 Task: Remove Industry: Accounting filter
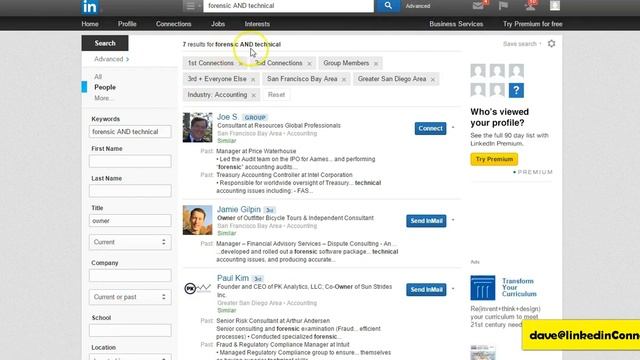tap(253, 95)
